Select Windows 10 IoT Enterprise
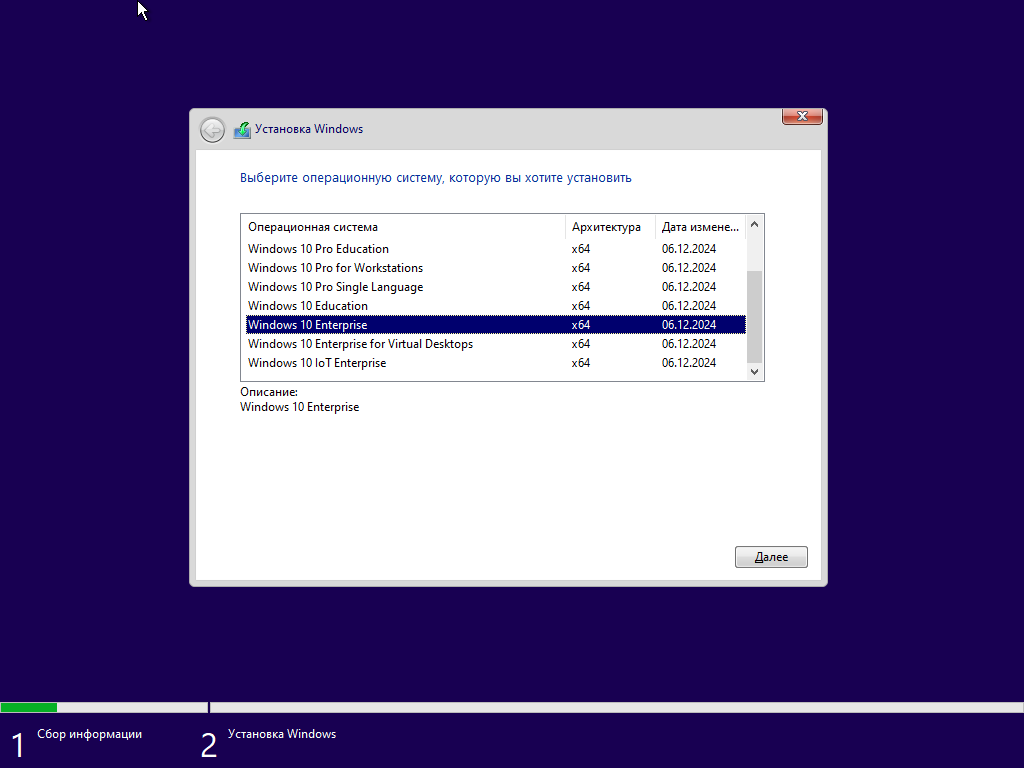The height and width of the screenshot is (768, 1024). [x=496, y=362]
